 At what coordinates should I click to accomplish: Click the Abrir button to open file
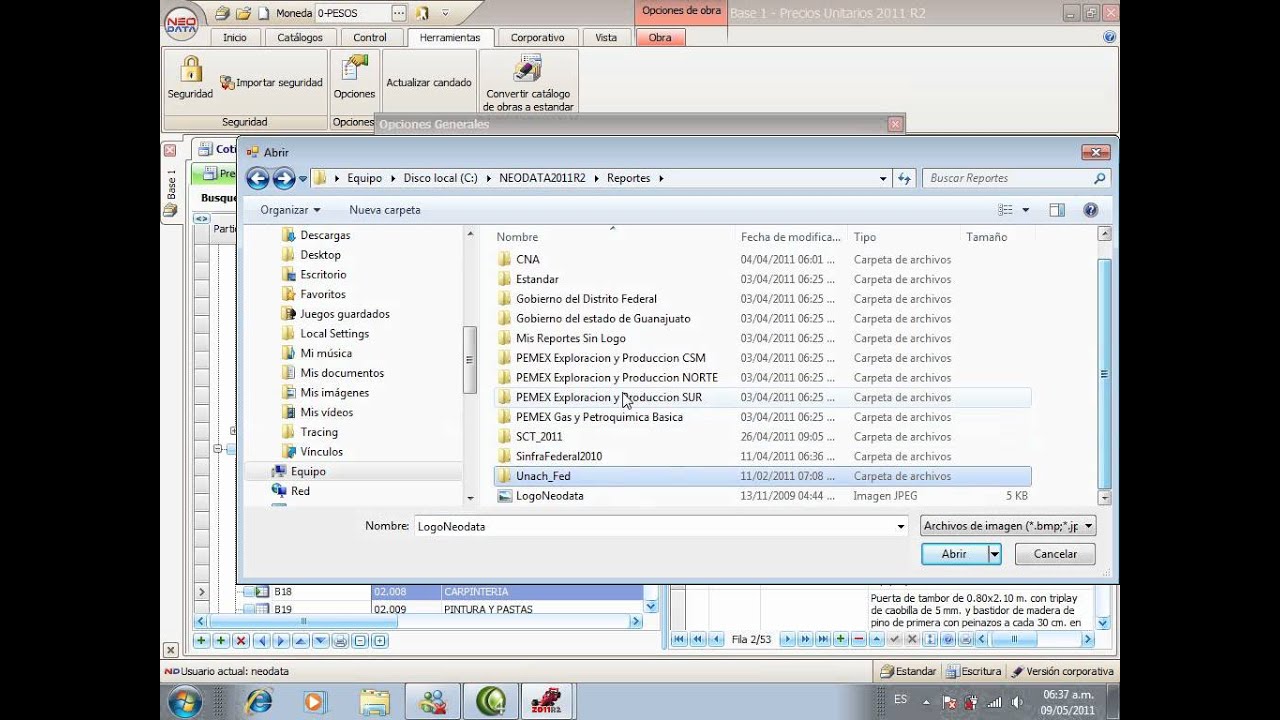tap(954, 554)
